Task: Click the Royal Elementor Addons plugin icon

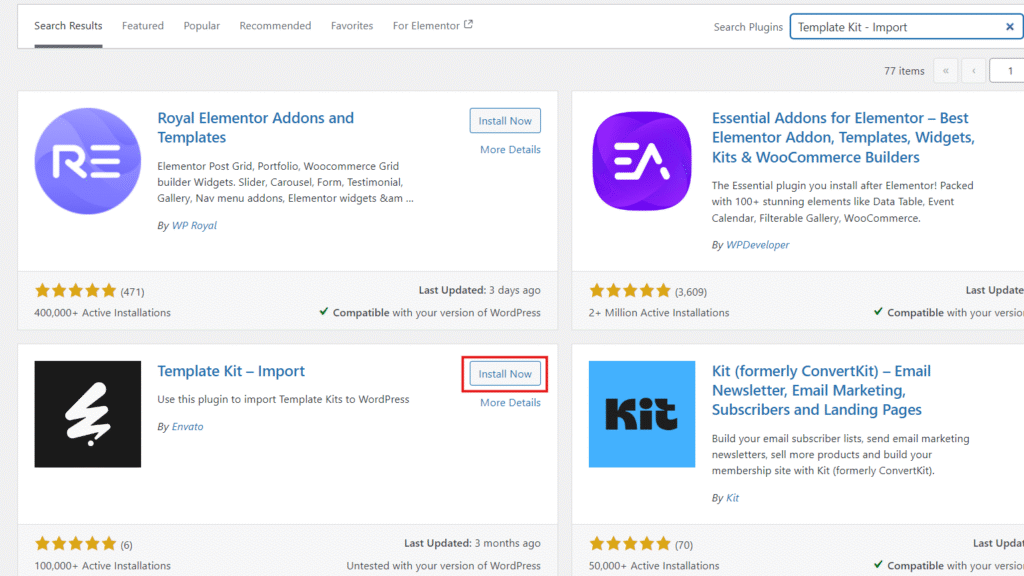Action: (88, 161)
